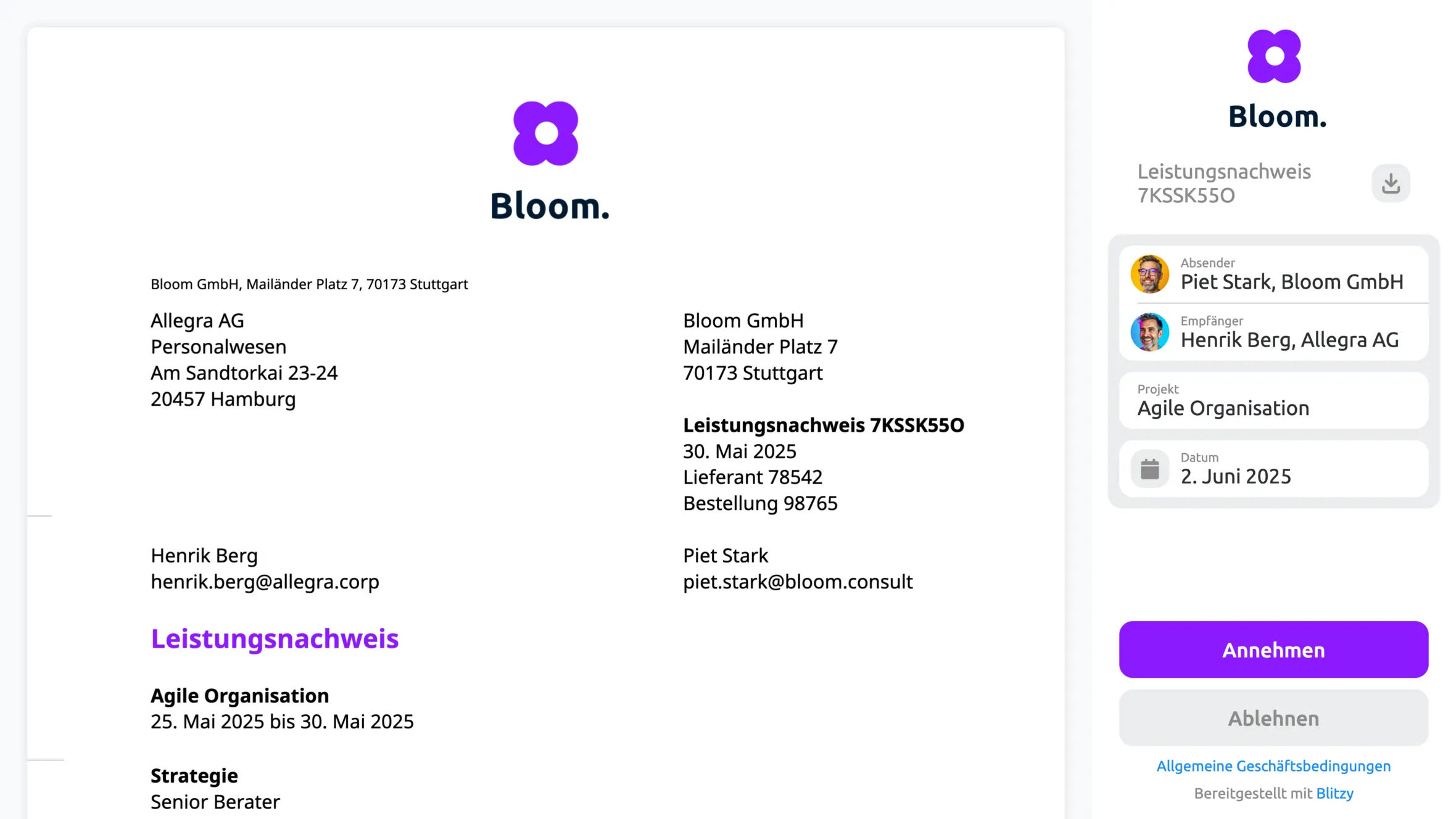Decline with the Ablehnen button
The height and width of the screenshot is (819, 1456).
[x=1273, y=718]
